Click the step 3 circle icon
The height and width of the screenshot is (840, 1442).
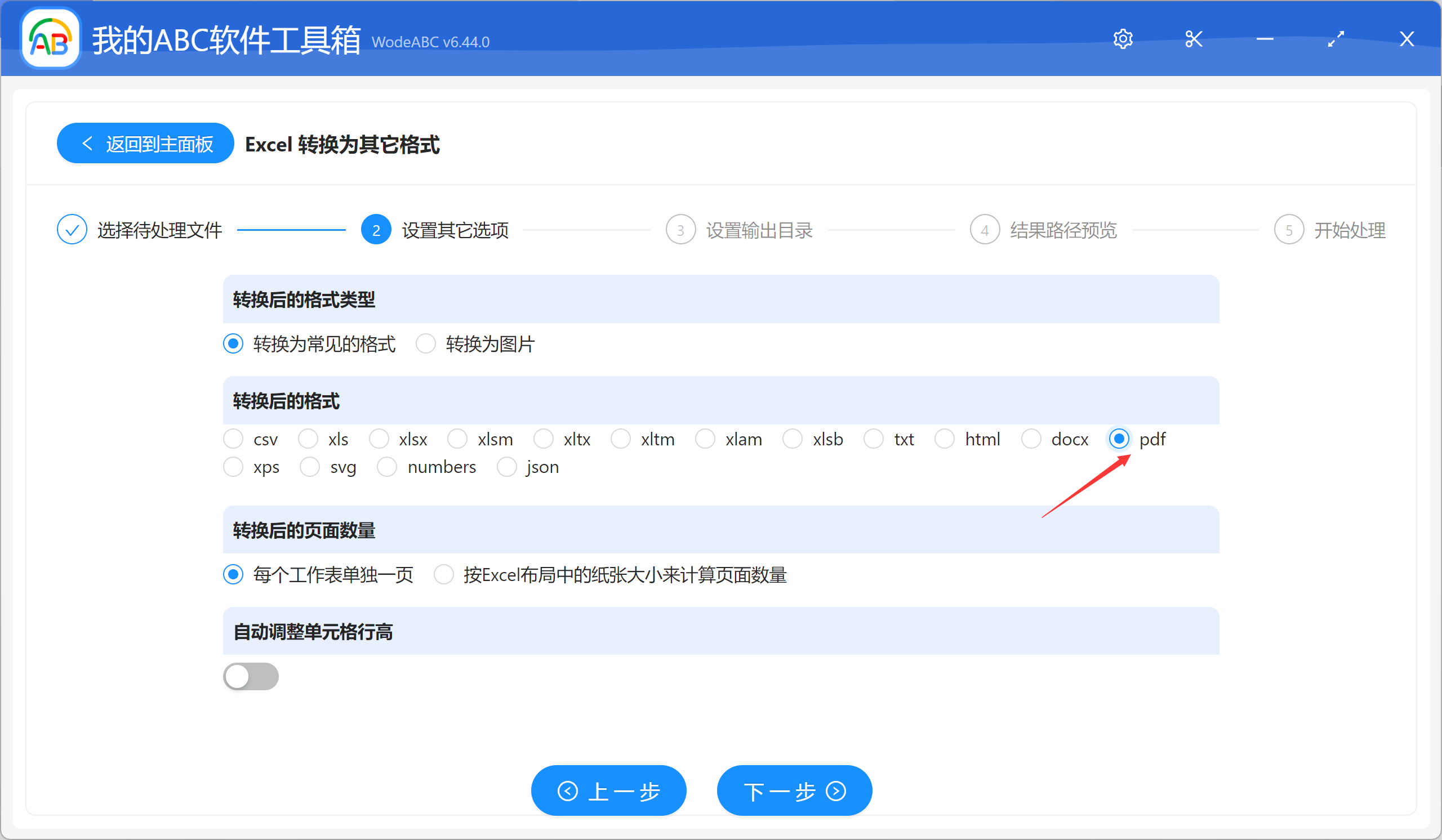point(680,229)
